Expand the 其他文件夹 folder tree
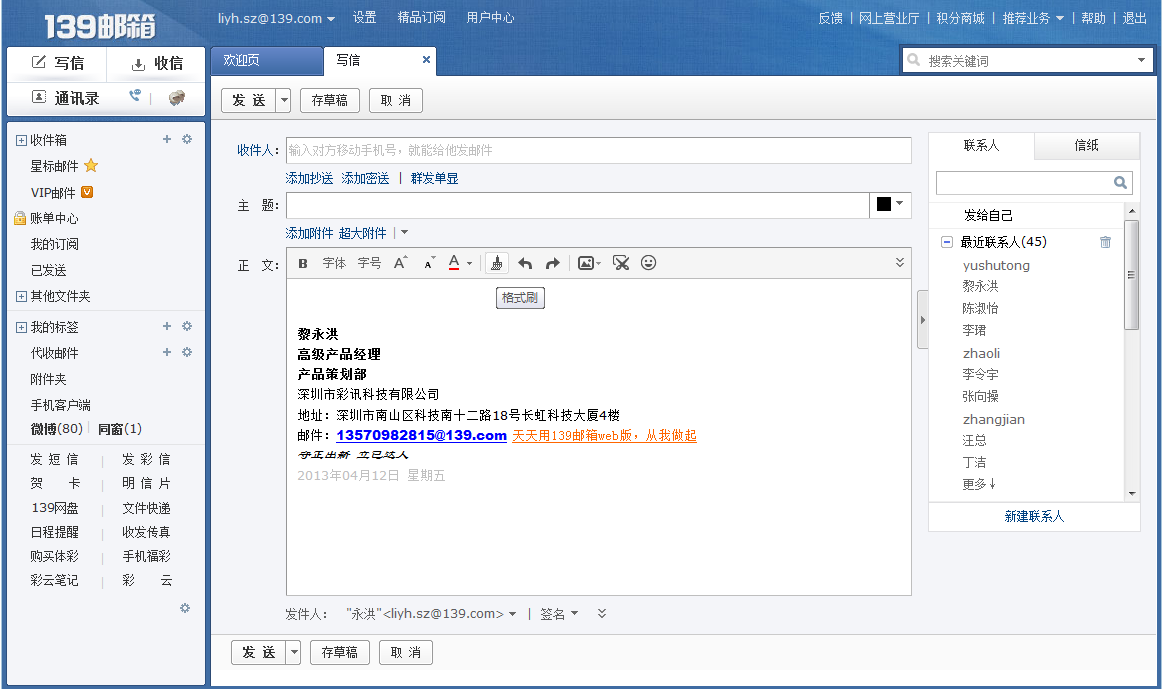The width and height of the screenshot is (1163, 689). 21,297
